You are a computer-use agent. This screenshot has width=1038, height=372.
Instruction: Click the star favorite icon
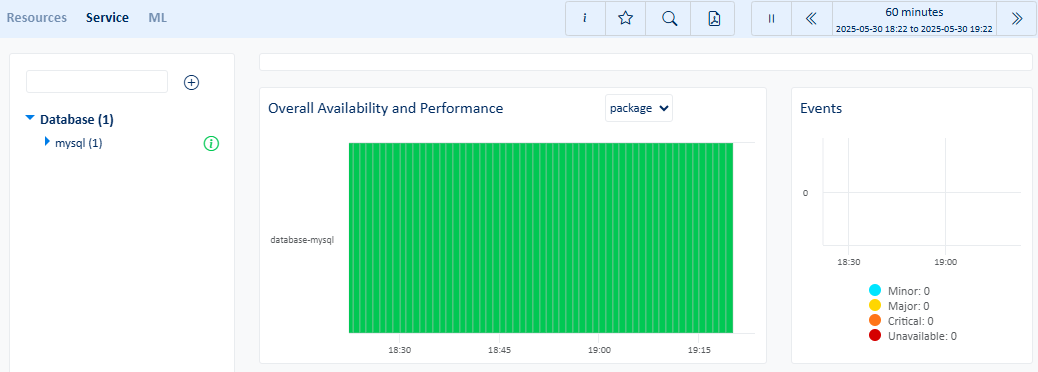[x=625, y=19]
